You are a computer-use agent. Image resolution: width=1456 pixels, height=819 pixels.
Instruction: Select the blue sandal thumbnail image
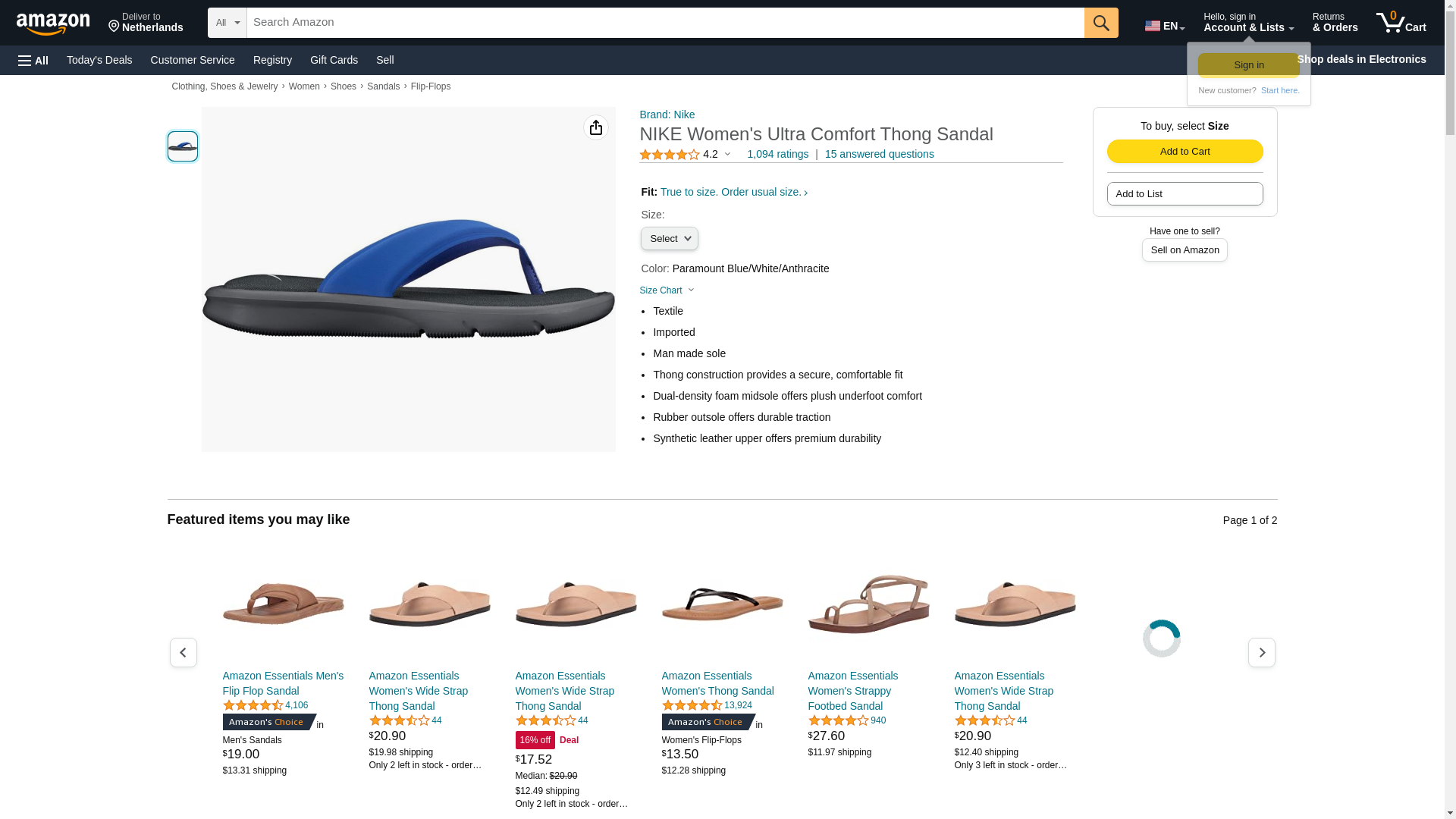coord(183,146)
